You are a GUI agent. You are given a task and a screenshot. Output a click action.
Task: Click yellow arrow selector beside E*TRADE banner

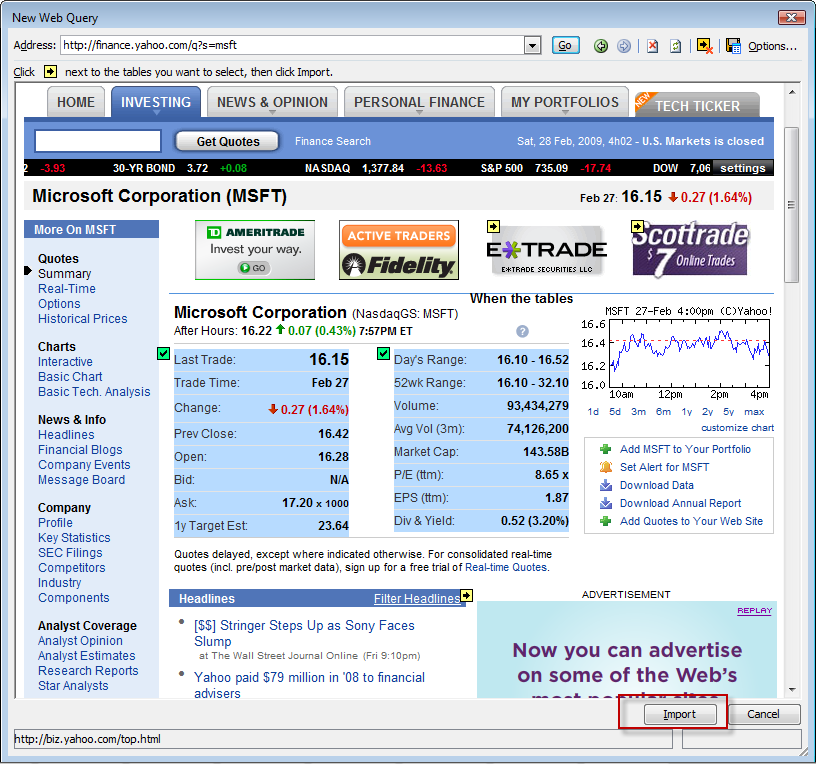[x=493, y=226]
